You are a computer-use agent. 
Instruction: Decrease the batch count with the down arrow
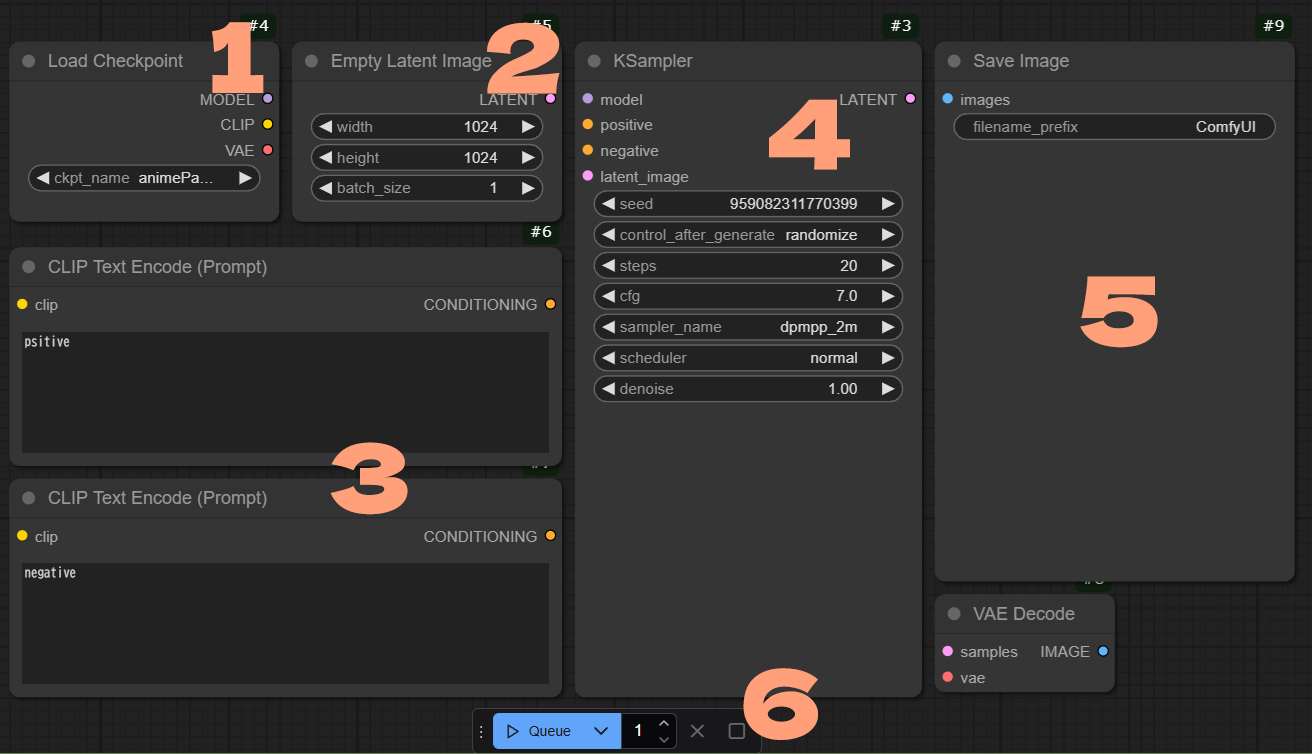[664, 740]
